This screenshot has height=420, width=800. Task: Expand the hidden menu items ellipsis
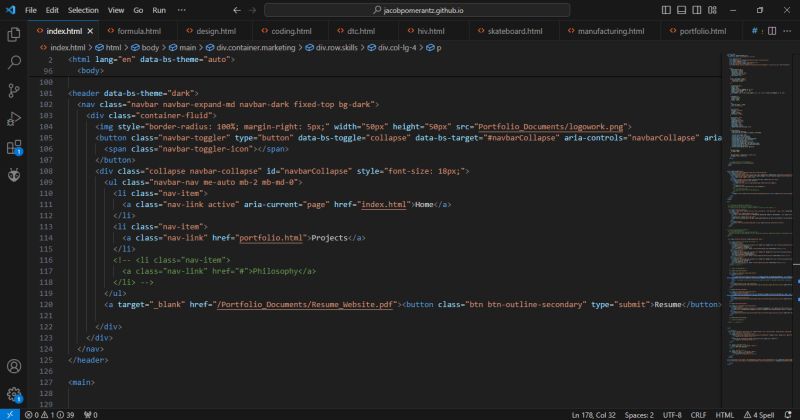click(x=182, y=10)
